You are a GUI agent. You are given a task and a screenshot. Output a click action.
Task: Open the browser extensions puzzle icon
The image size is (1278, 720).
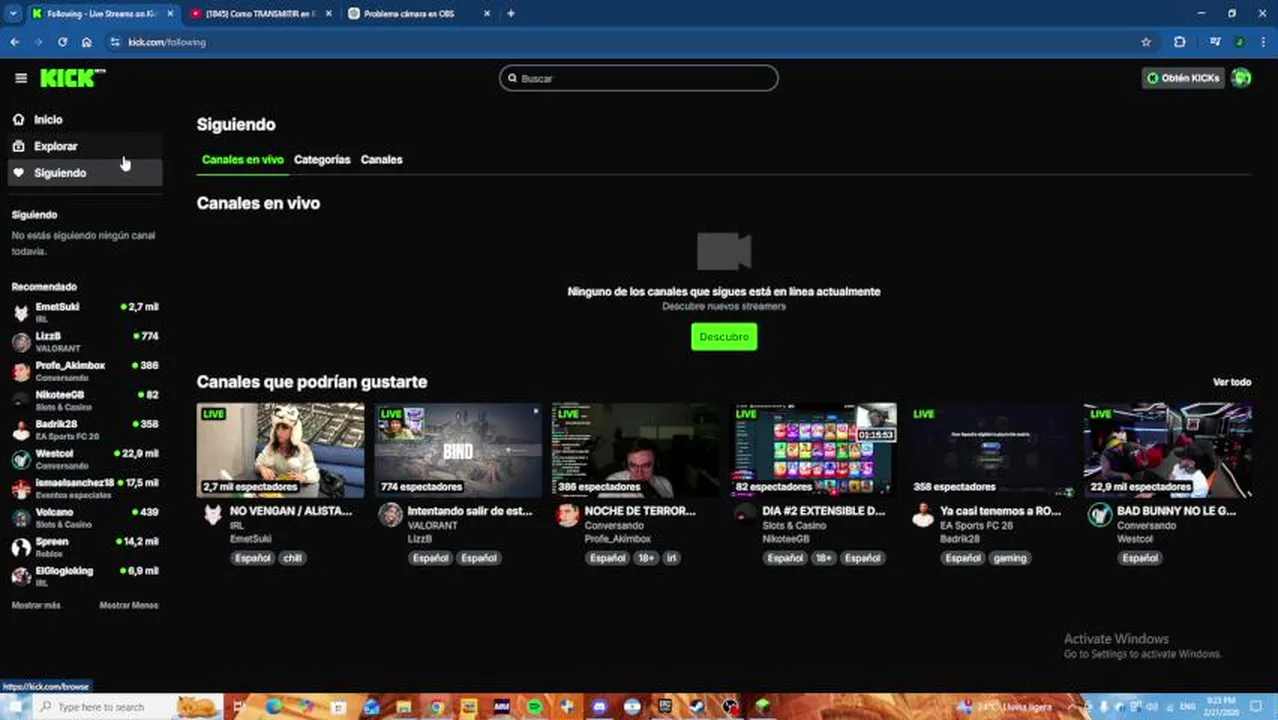(1180, 42)
